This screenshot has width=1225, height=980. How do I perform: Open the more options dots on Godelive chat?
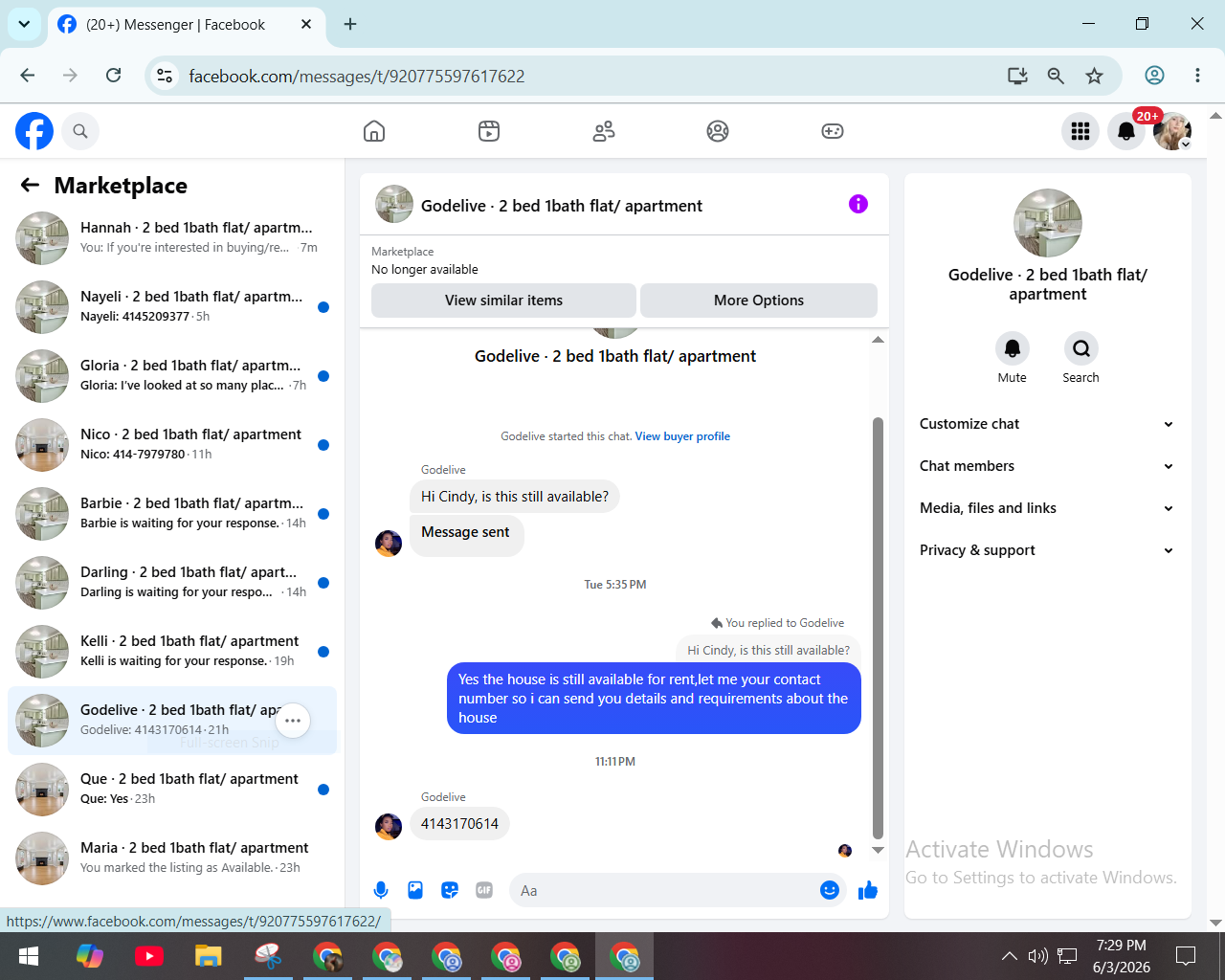click(293, 721)
